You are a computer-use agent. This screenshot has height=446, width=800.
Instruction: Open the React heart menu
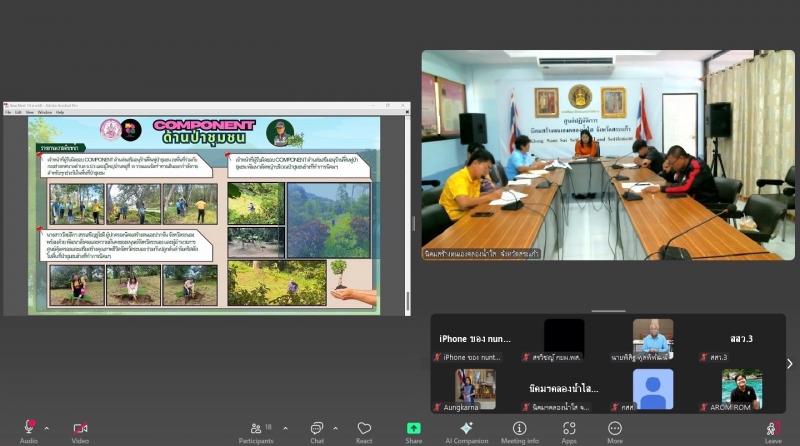point(364,432)
